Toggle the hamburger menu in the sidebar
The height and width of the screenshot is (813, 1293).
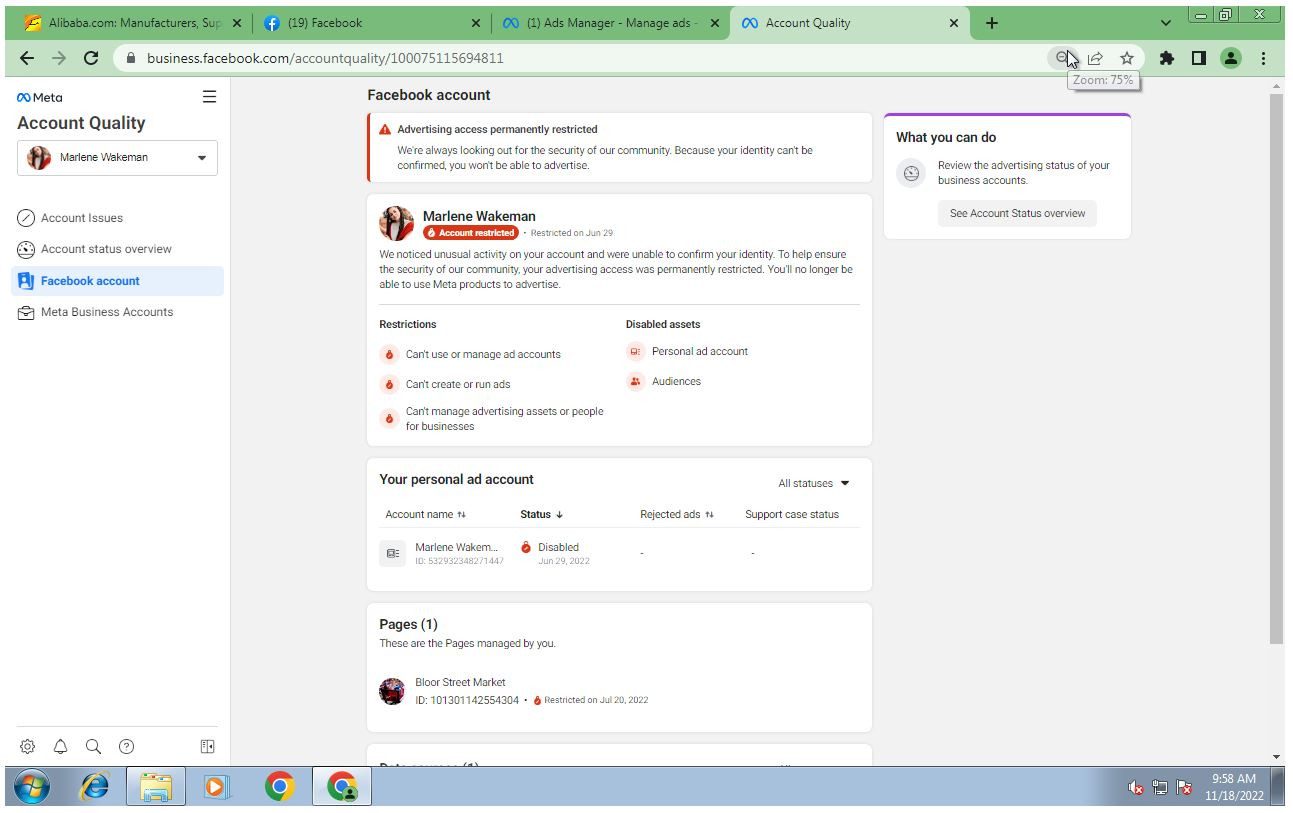[209, 96]
